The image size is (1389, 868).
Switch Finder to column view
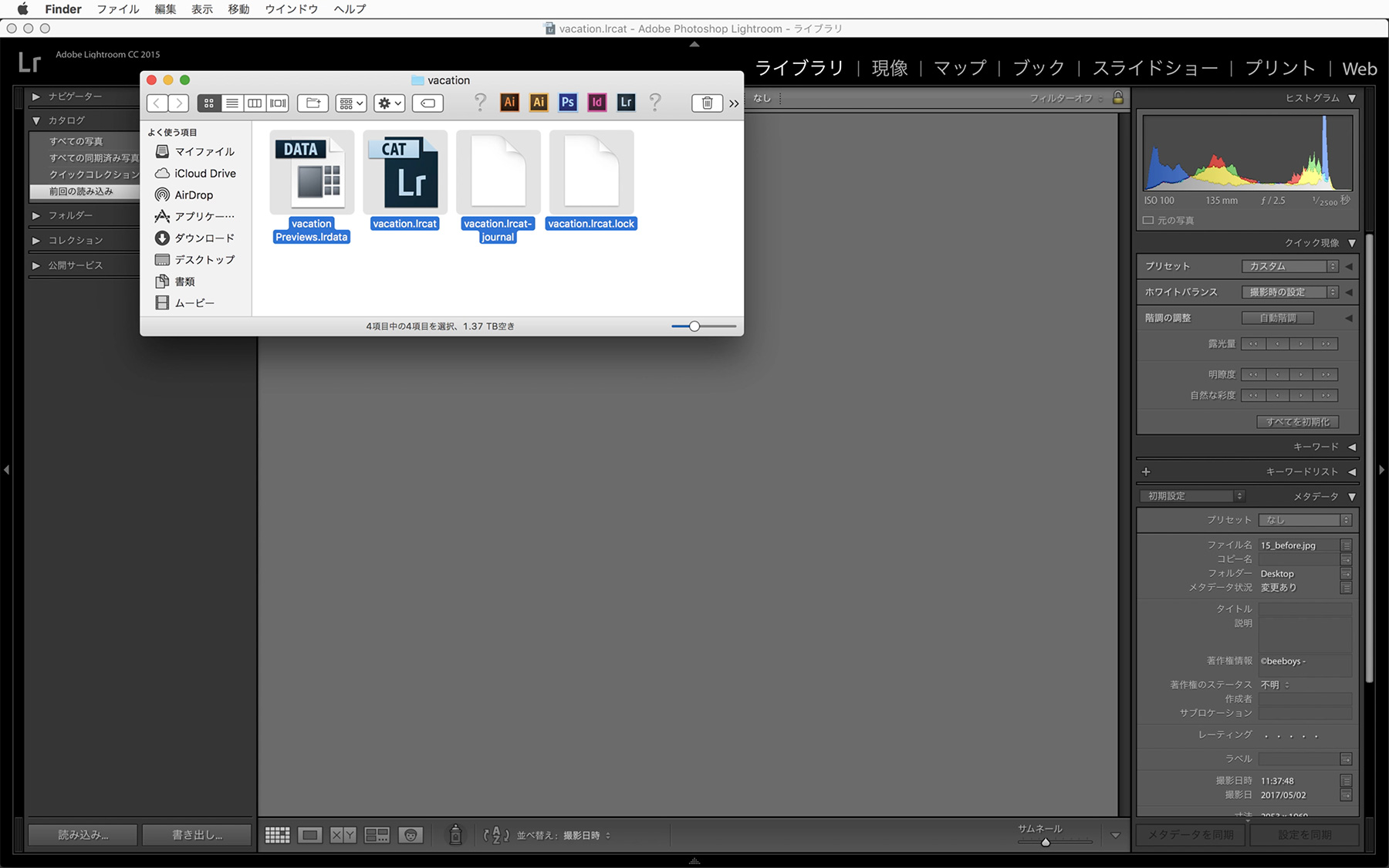coord(255,103)
